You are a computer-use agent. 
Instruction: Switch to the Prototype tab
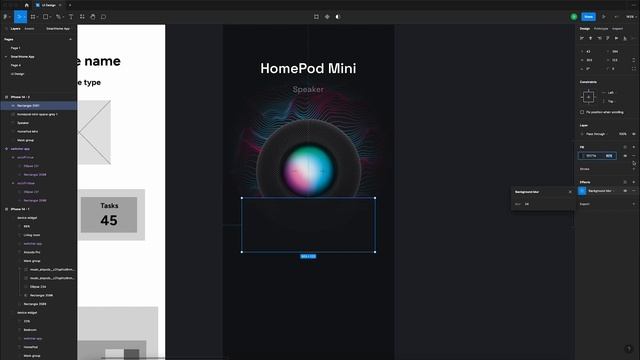tap(601, 29)
